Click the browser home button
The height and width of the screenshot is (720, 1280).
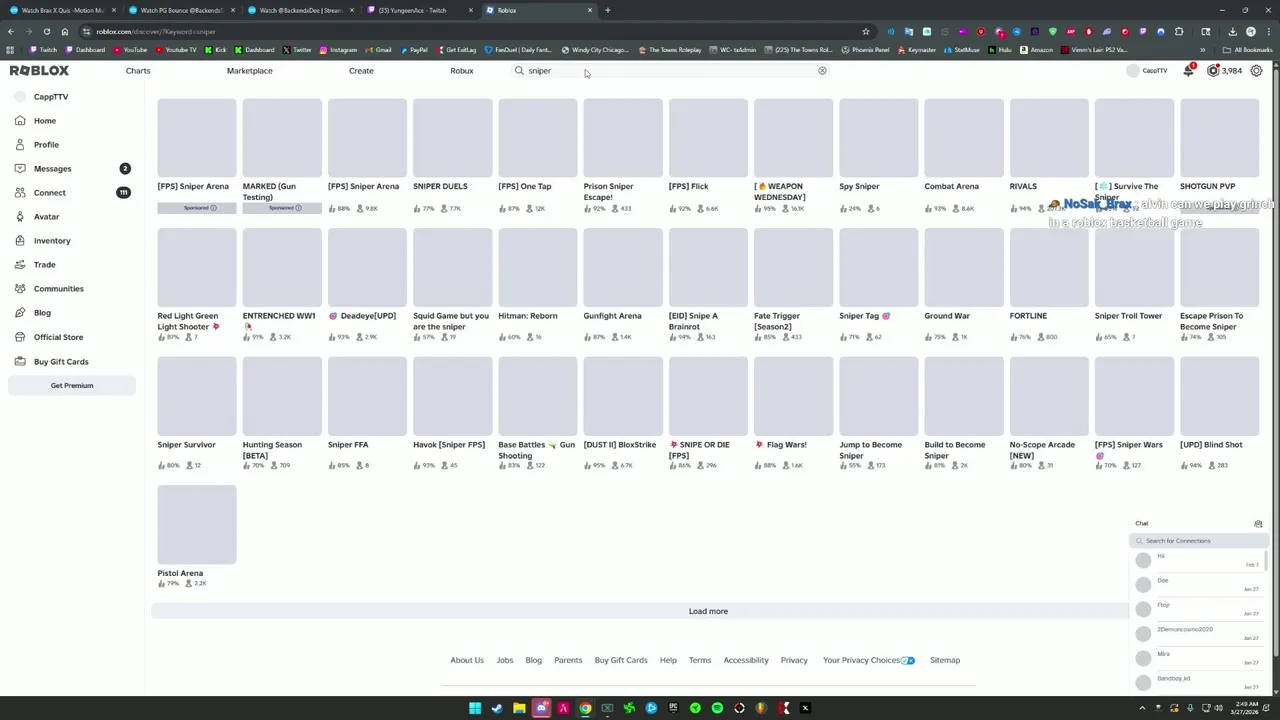click(x=65, y=31)
